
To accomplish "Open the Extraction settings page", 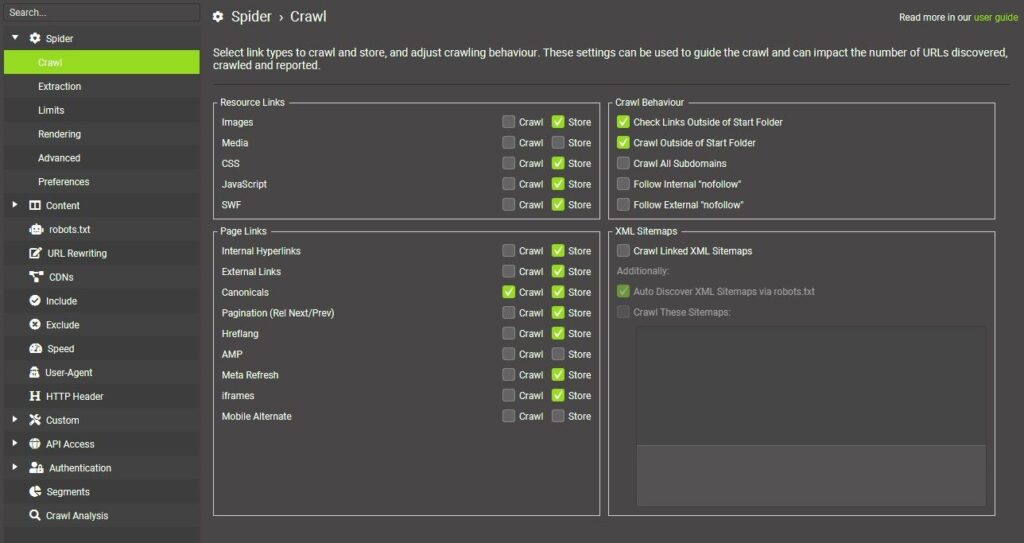I will click(x=59, y=86).
